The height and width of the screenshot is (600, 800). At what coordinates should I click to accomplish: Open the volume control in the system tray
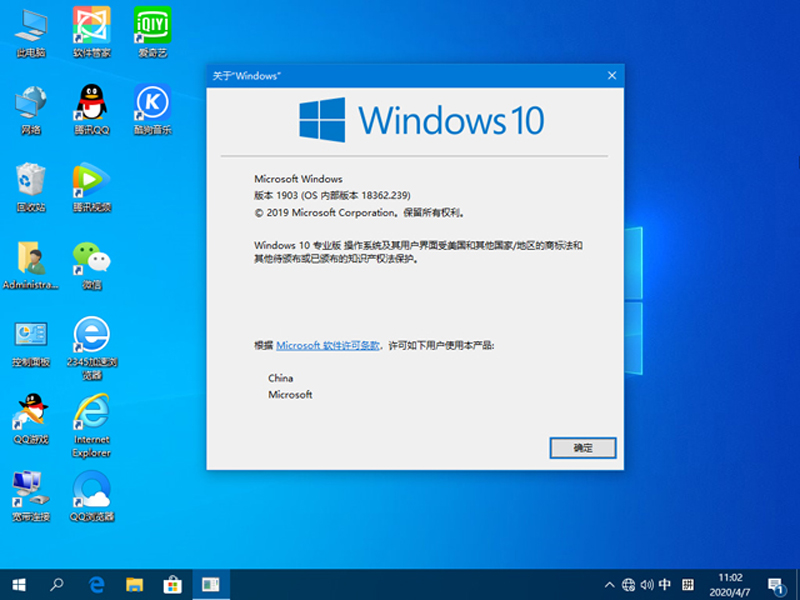coord(646,584)
